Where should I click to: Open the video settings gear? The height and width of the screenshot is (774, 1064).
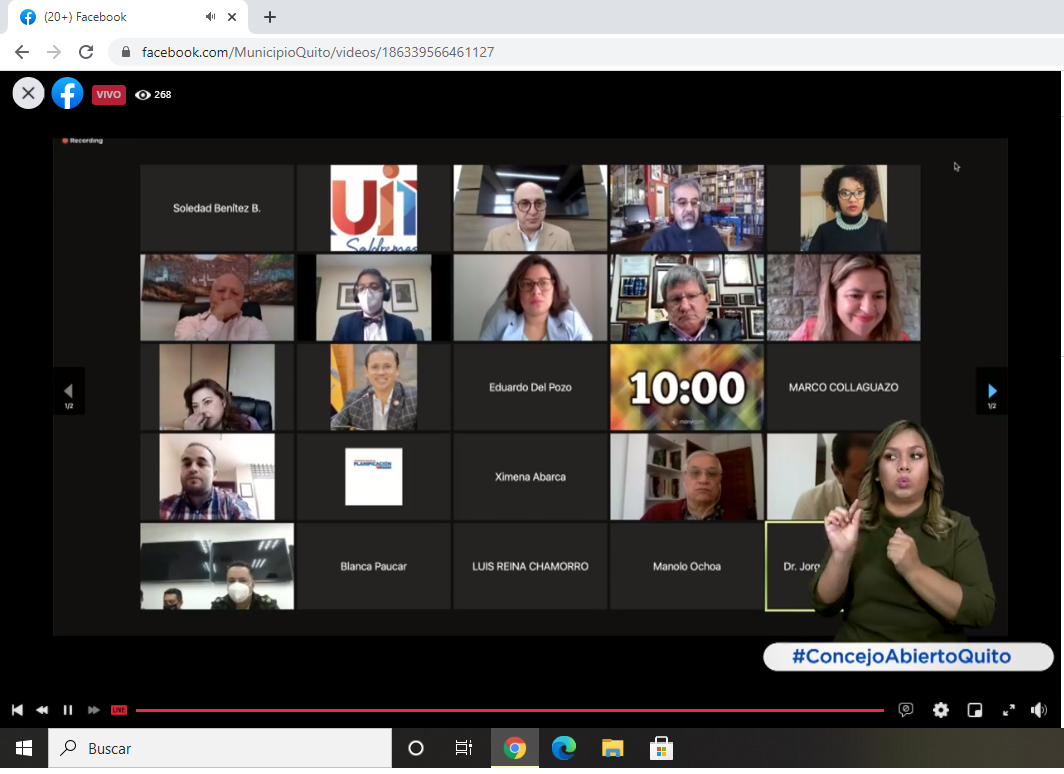pos(941,710)
